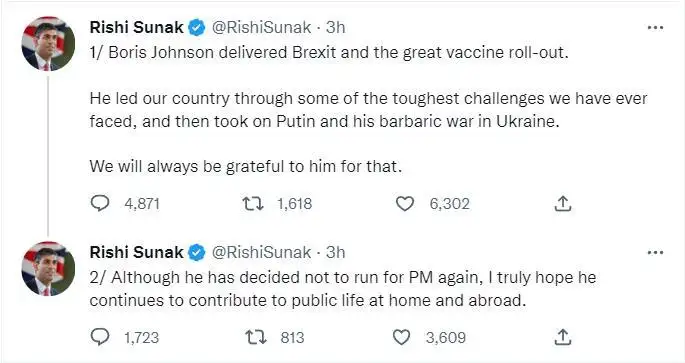Open the more options menu on first tweet
This screenshot has width=685, height=363.
pyautogui.click(x=655, y=28)
